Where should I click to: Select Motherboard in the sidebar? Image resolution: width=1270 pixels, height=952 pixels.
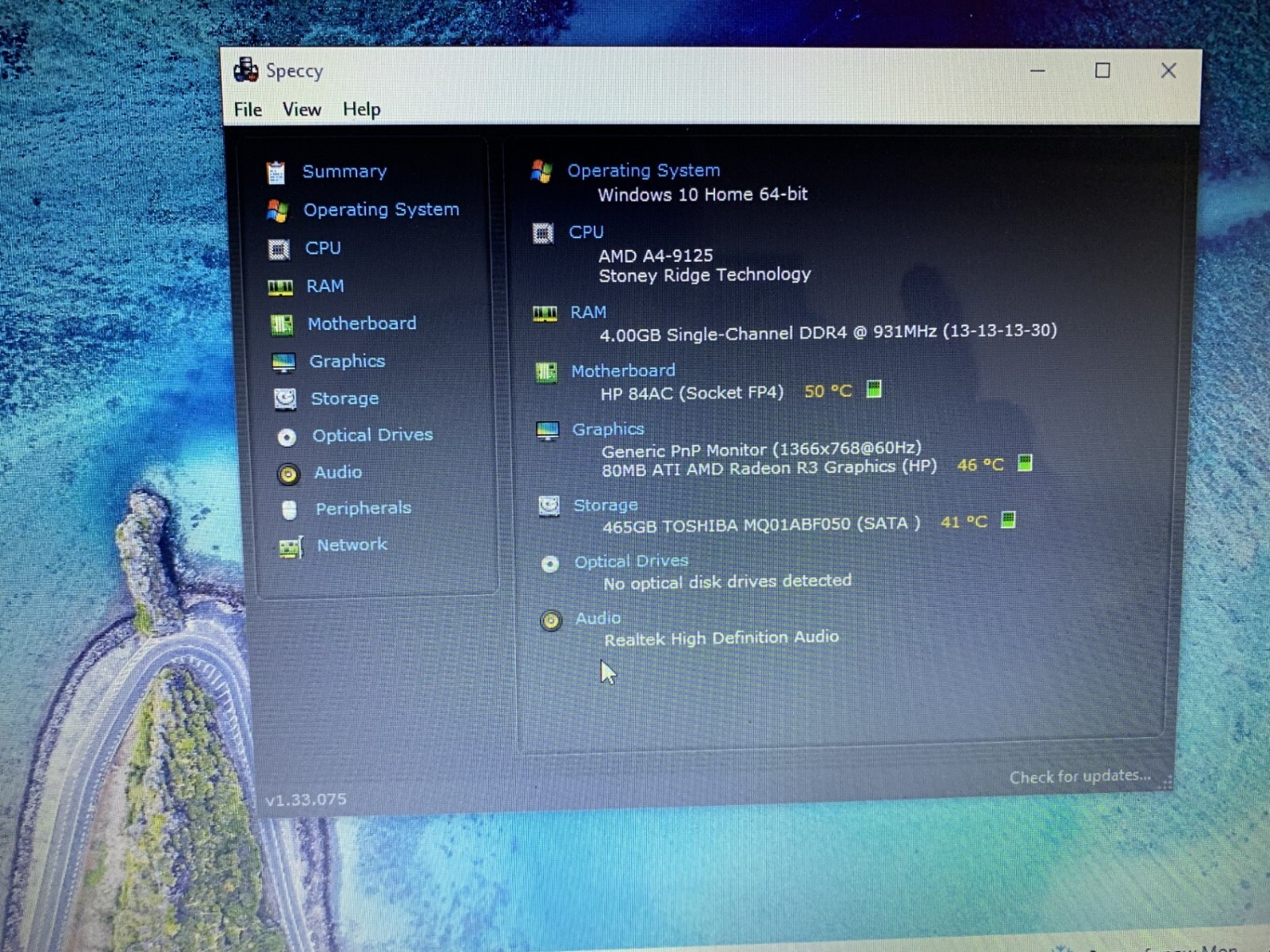pyautogui.click(x=362, y=324)
